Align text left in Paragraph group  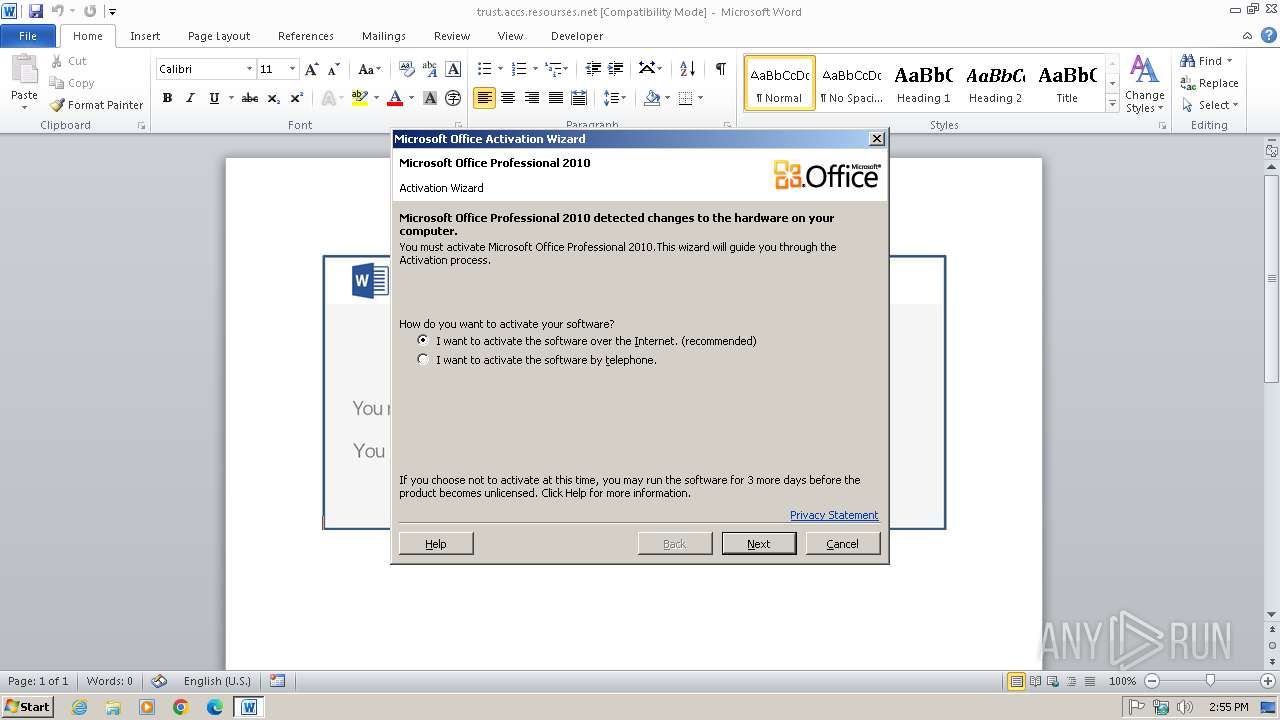click(484, 98)
